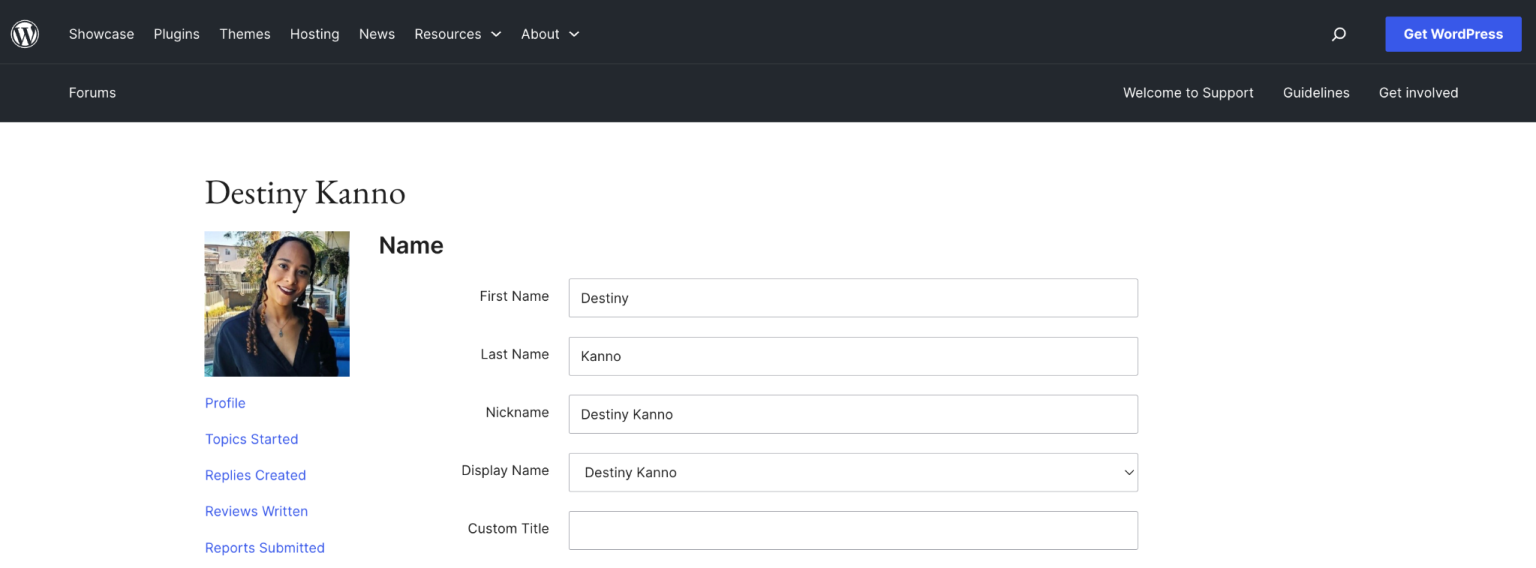Image resolution: width=1536 pixels, height=568 pixels.
Task: Click the Display Name label
Action: click(x=505, y=470)
